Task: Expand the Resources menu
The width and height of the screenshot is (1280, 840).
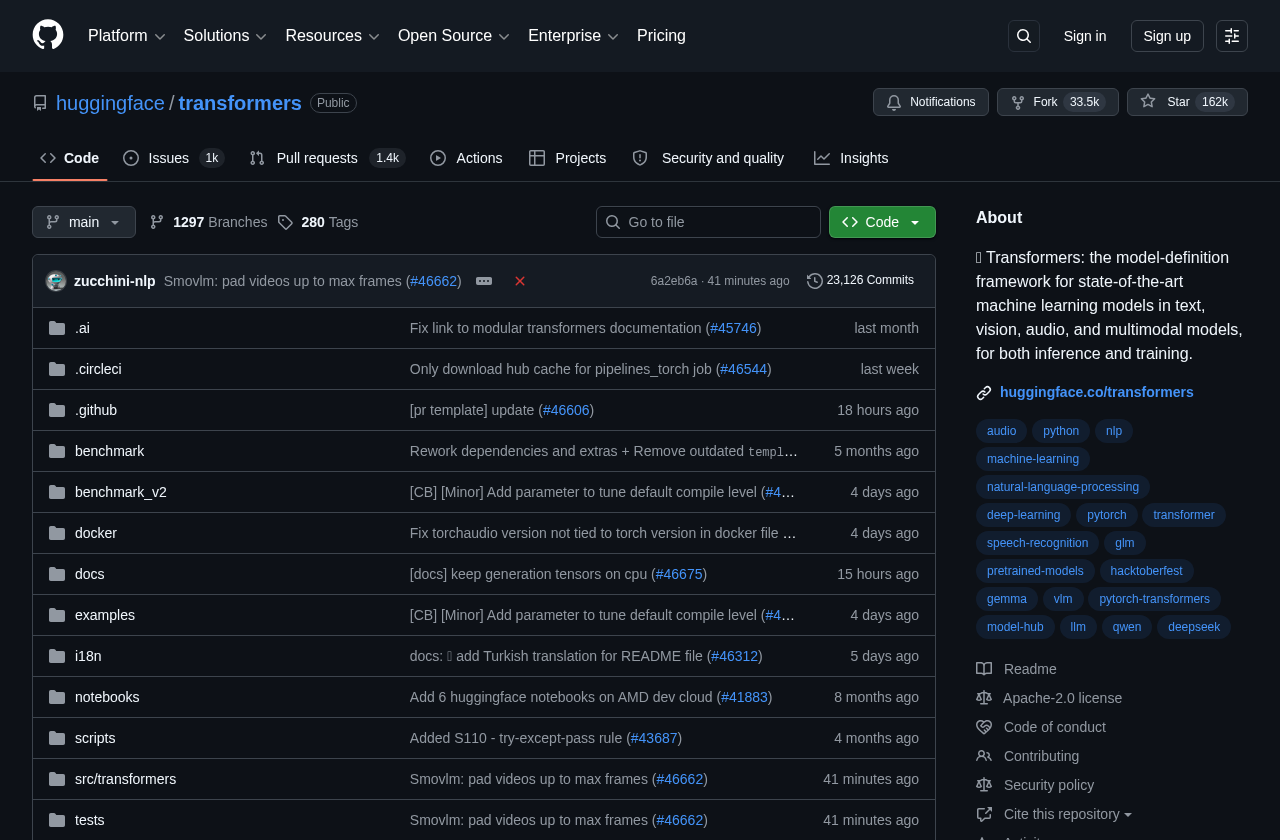Action: coord(333,36)
